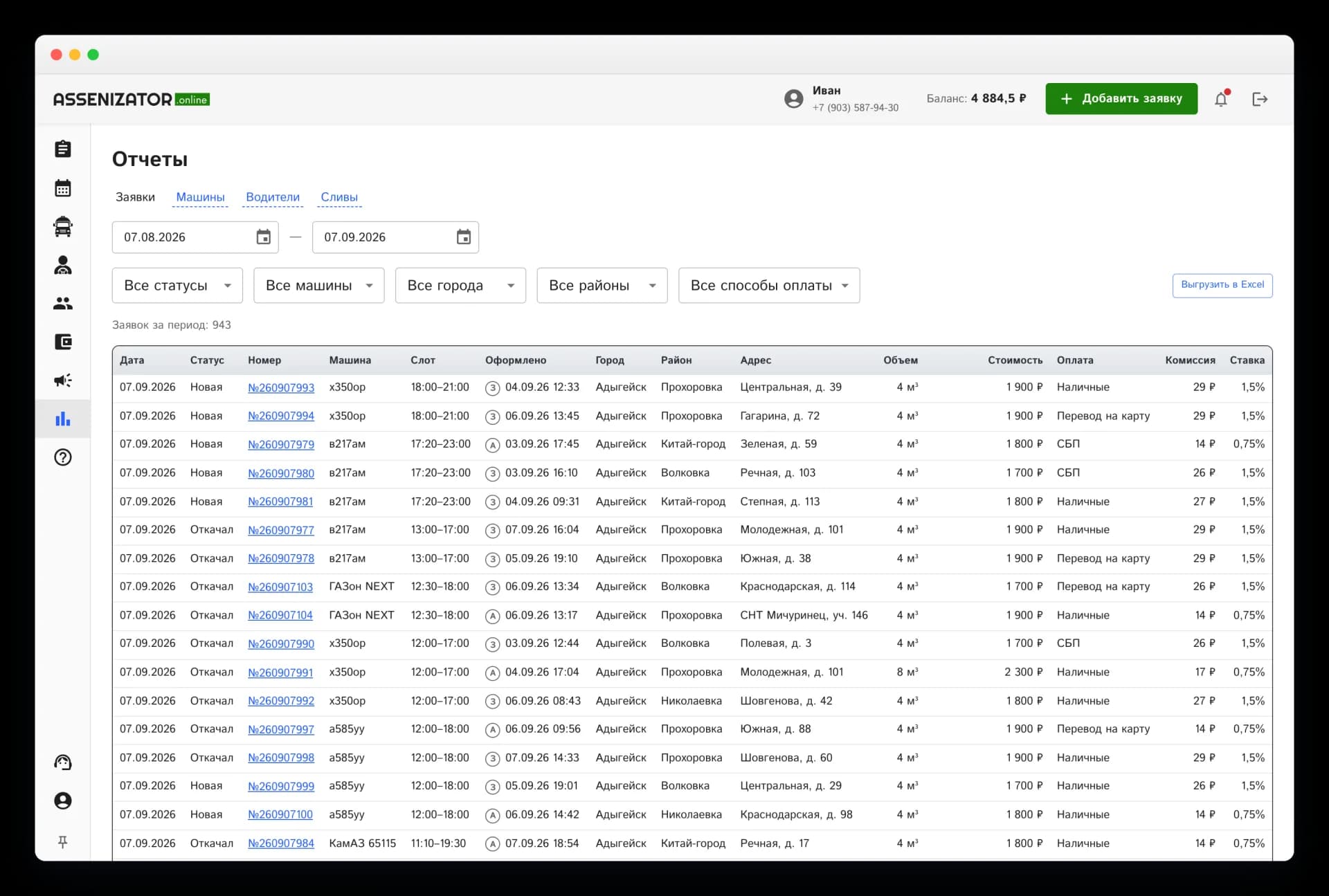Screen dimensions: 1329x896
Task: Open the clients group sidebar icon
Action: (x=63, y=303)
